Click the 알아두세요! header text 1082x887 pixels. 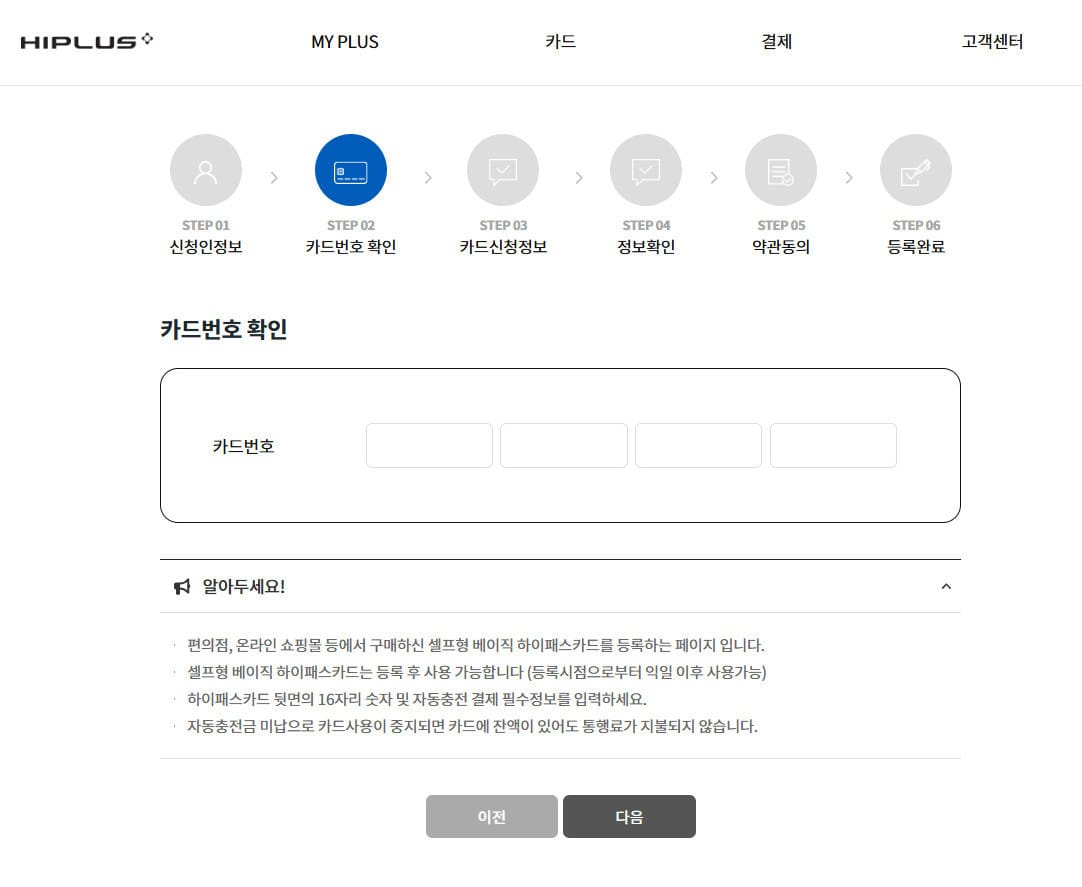tap(244, 587)
